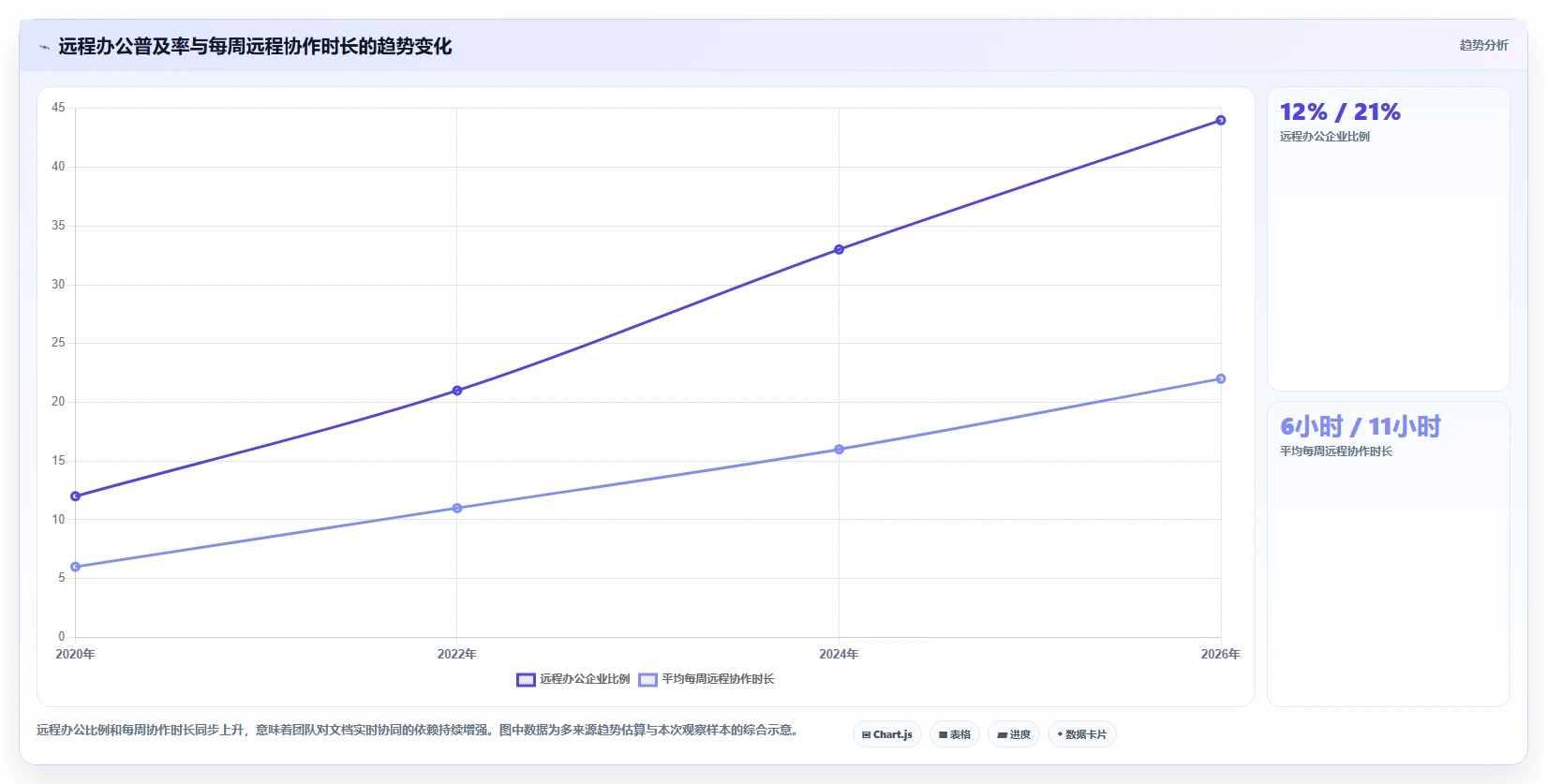Click the 6小时 / 11小时 card value

1361,427
